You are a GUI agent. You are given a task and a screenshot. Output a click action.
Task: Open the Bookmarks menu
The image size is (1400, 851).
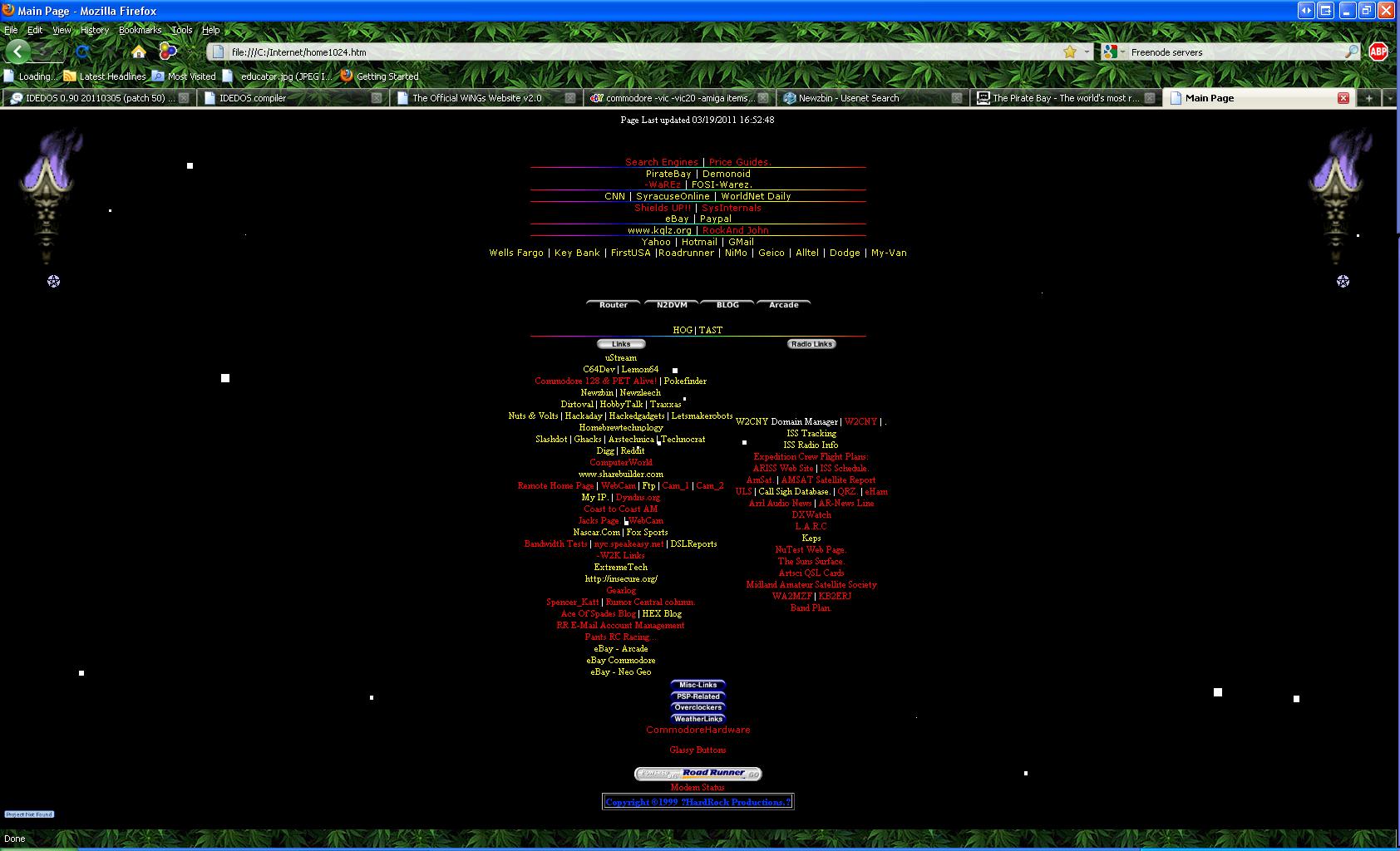coord(140,30)
